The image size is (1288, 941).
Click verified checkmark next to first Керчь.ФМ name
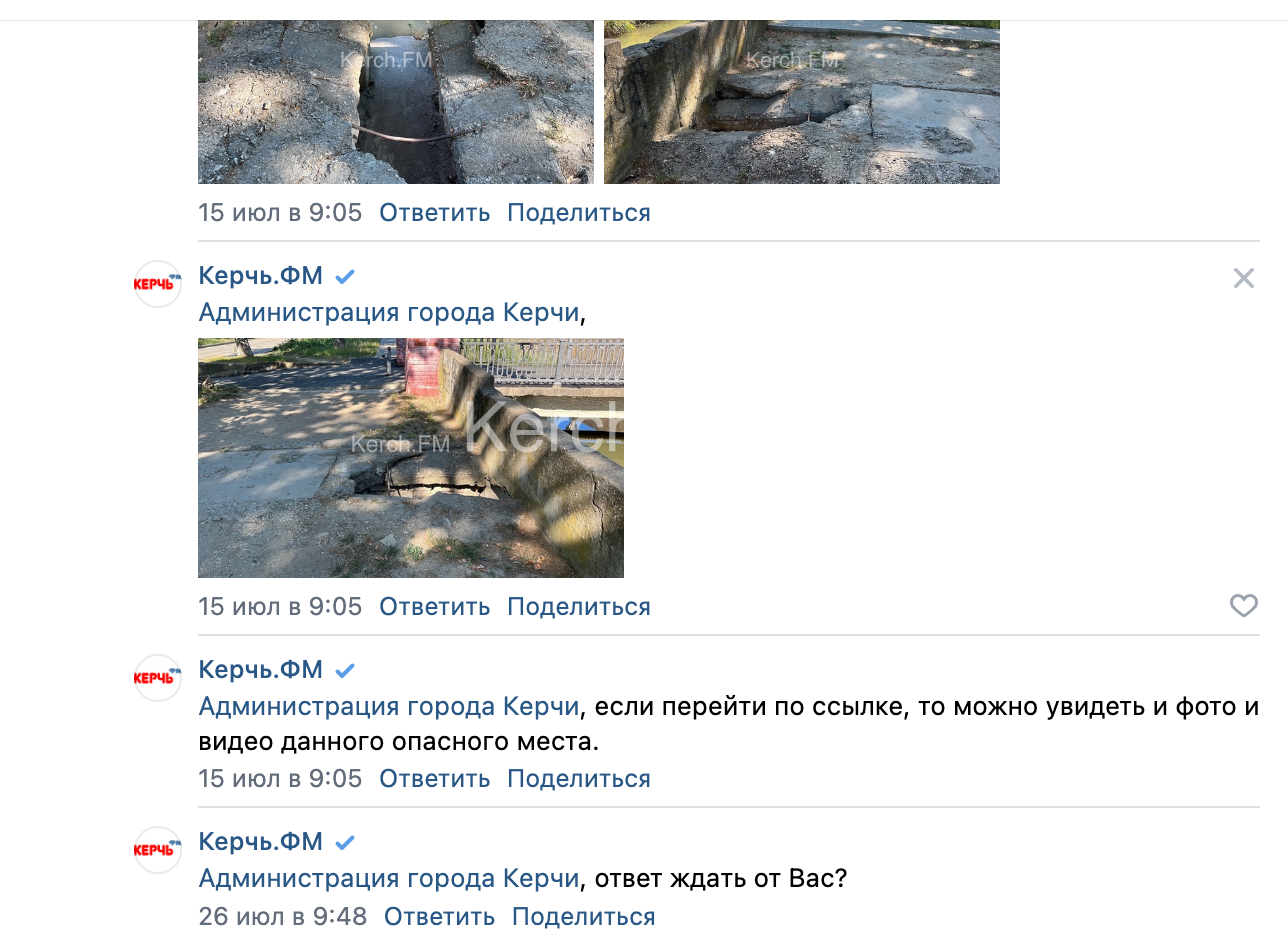click(345, 277)
